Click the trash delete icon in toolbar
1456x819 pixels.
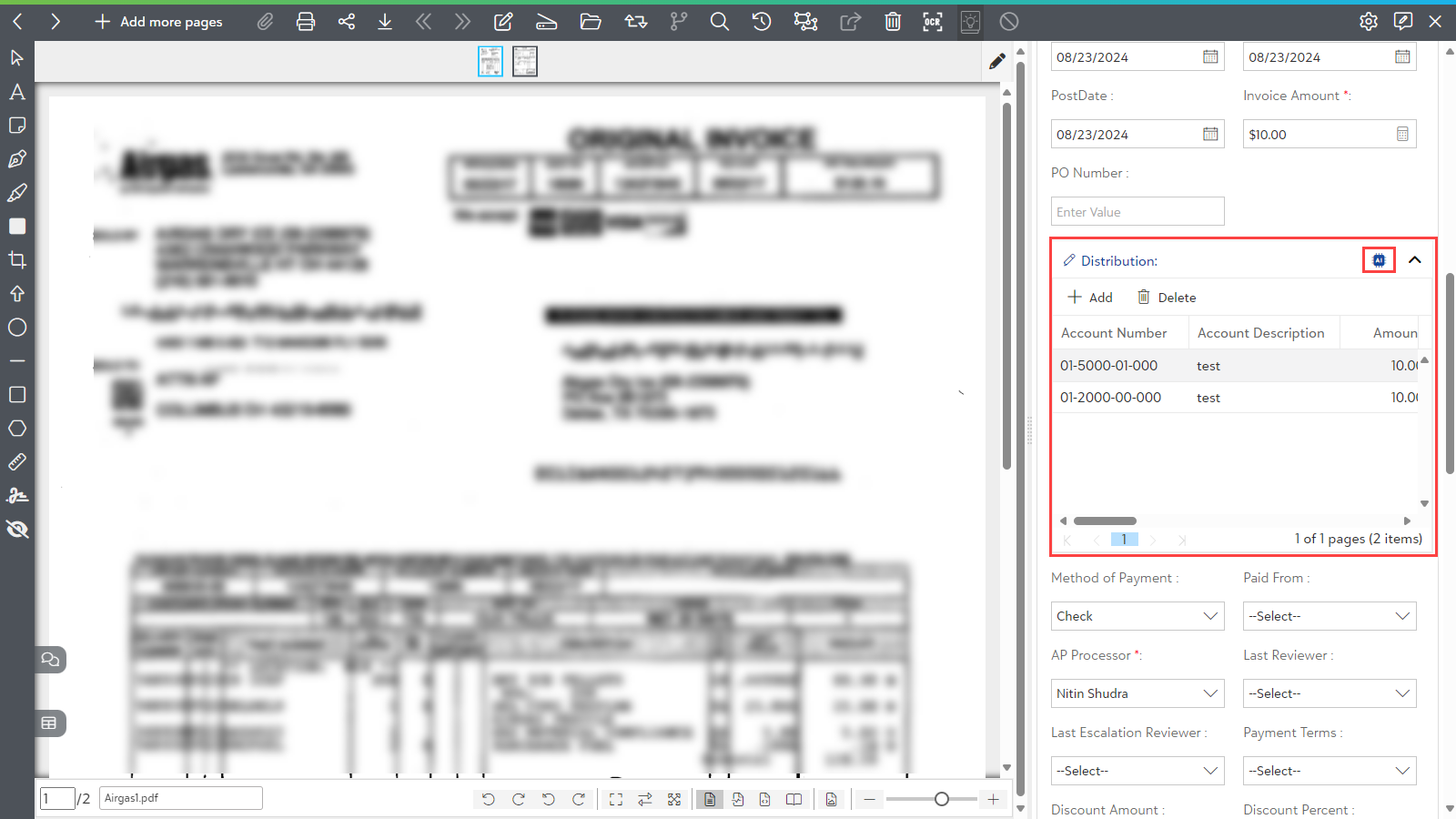click(893, 22)
